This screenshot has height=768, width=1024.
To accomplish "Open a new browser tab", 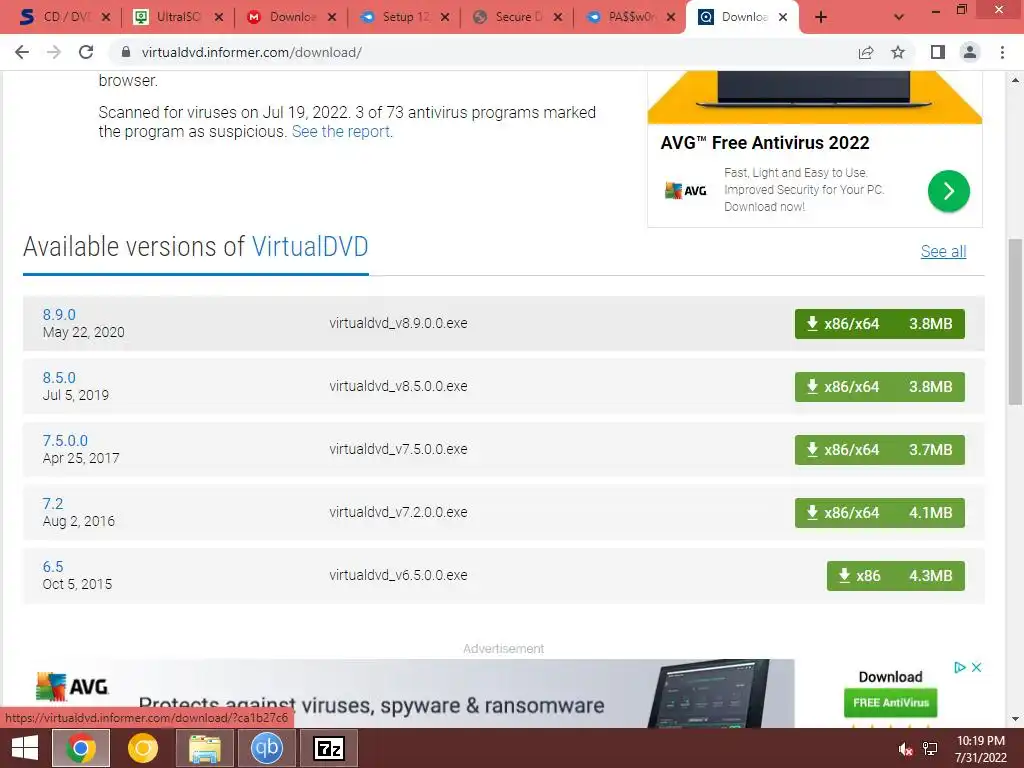I will click(x=821, y=18).
